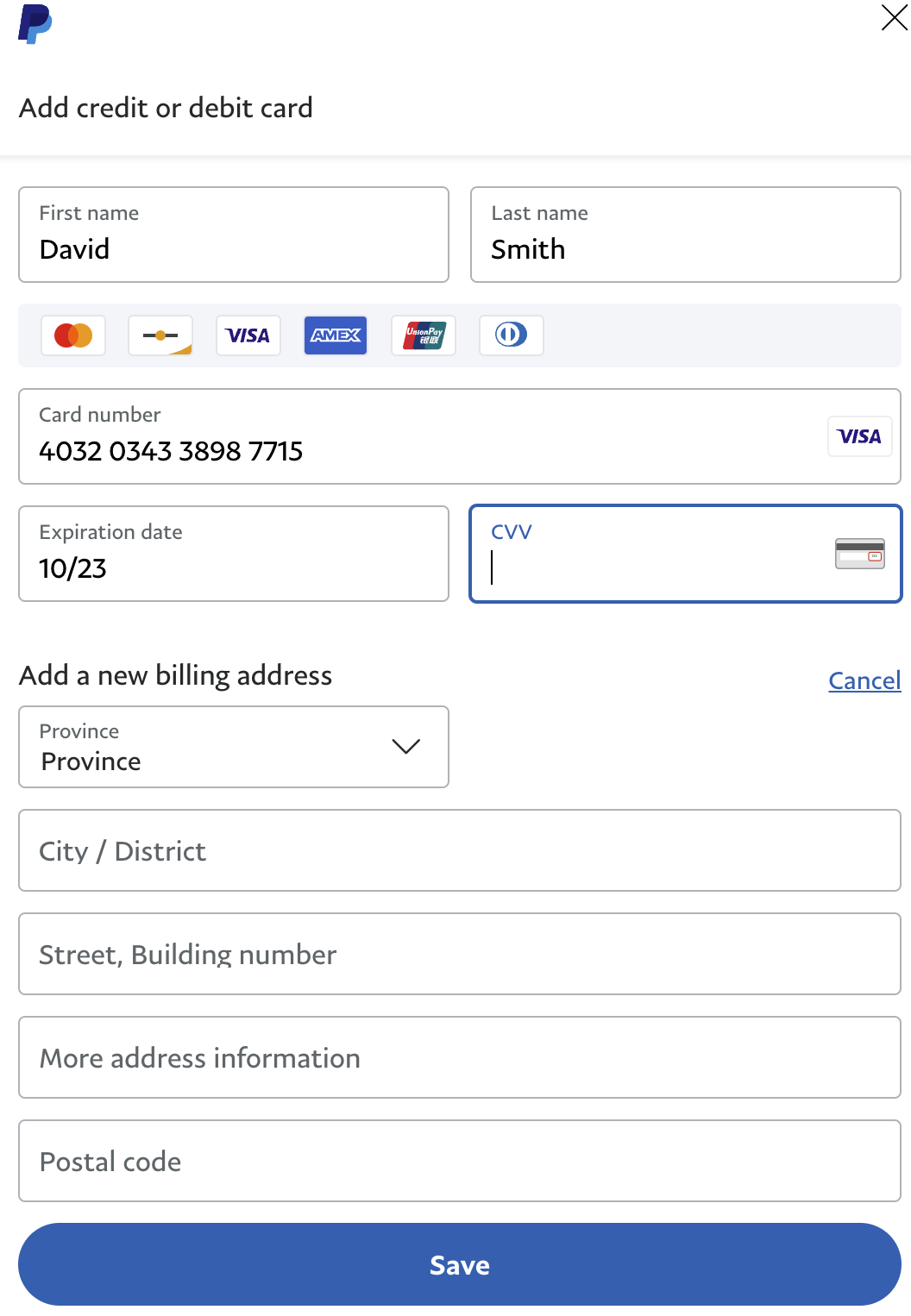This screenshot has width=911, height=1316.
Task: Click the Visa badge in Card number field
Action: point(859,436)
